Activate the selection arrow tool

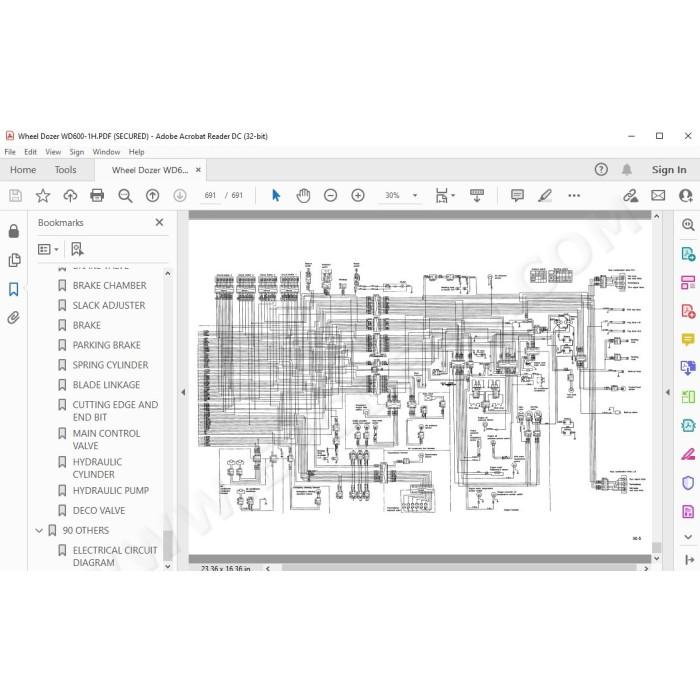[276, 196]
